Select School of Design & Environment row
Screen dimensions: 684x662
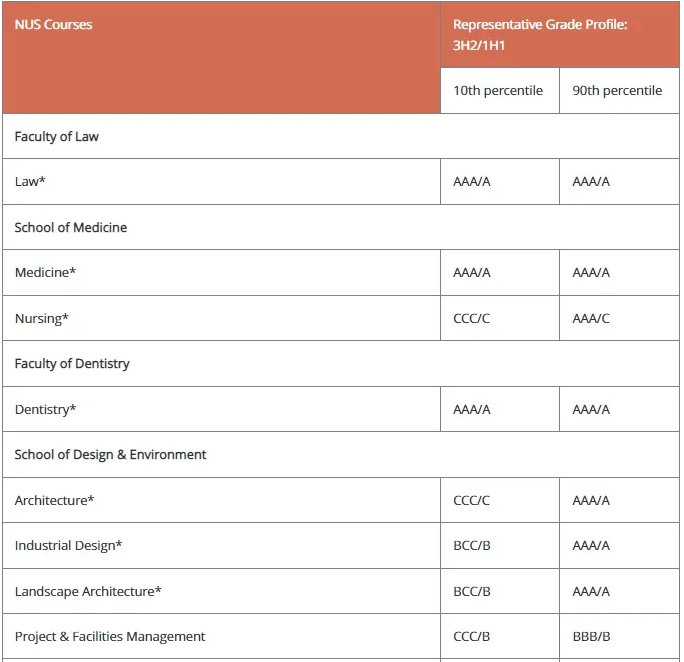coord(341,455)
